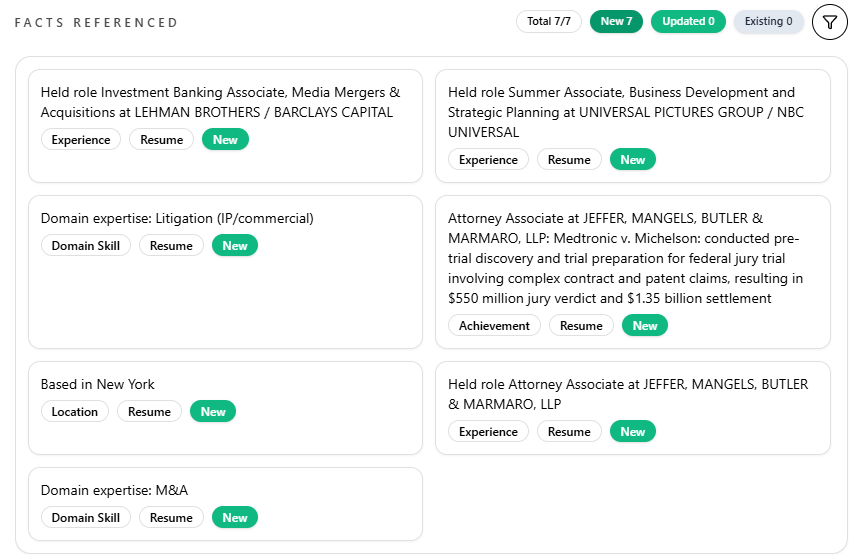Toggle the Updated 0 filter chip

[x=688, y=21]
